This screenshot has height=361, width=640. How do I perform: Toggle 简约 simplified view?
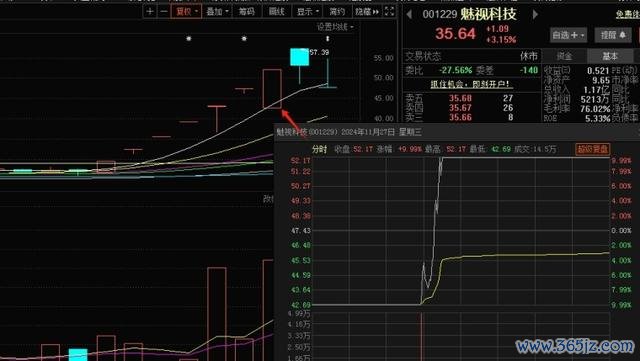[337, 11]
